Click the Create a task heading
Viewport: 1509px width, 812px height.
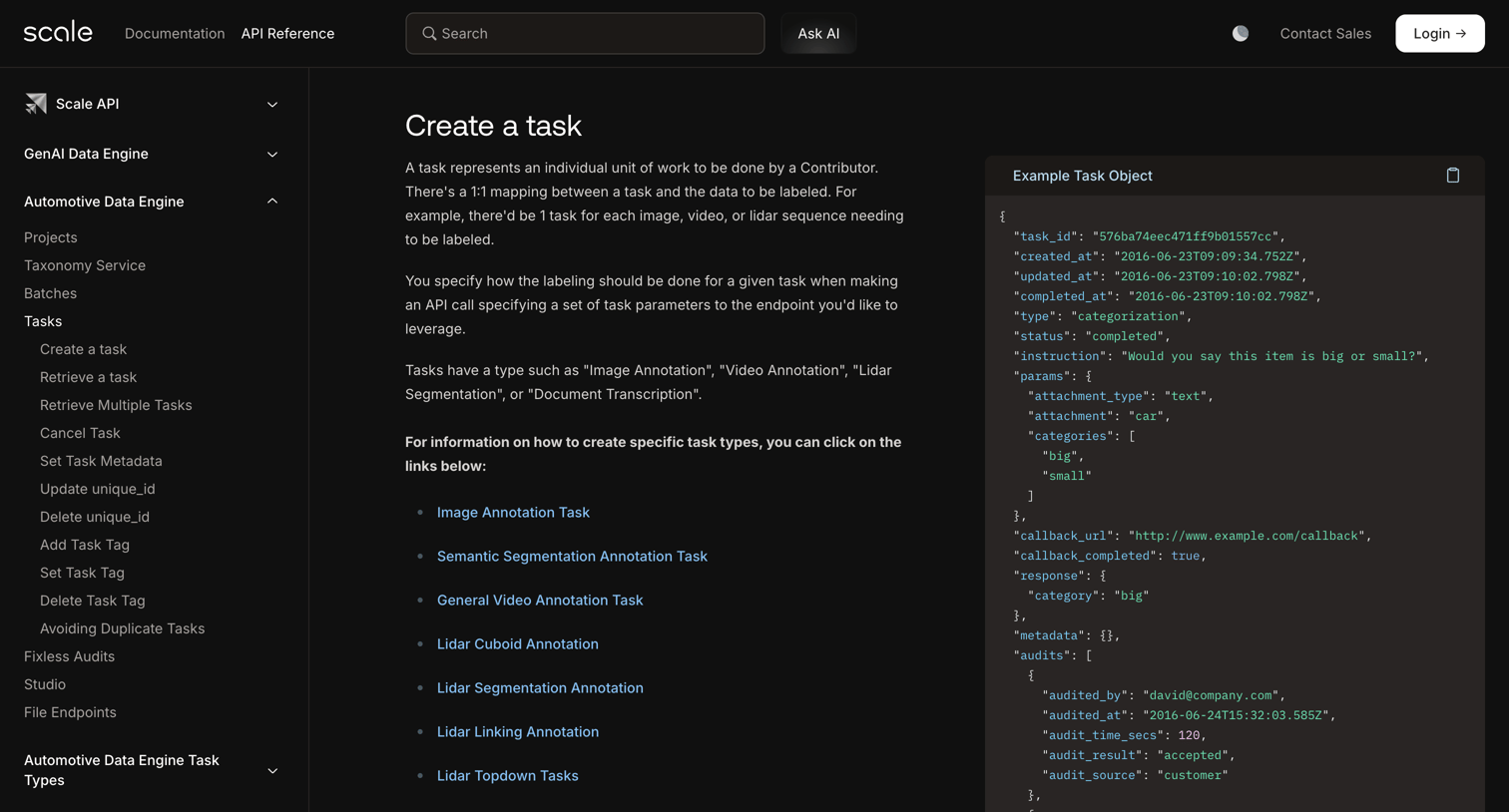(x=493, y=126)
